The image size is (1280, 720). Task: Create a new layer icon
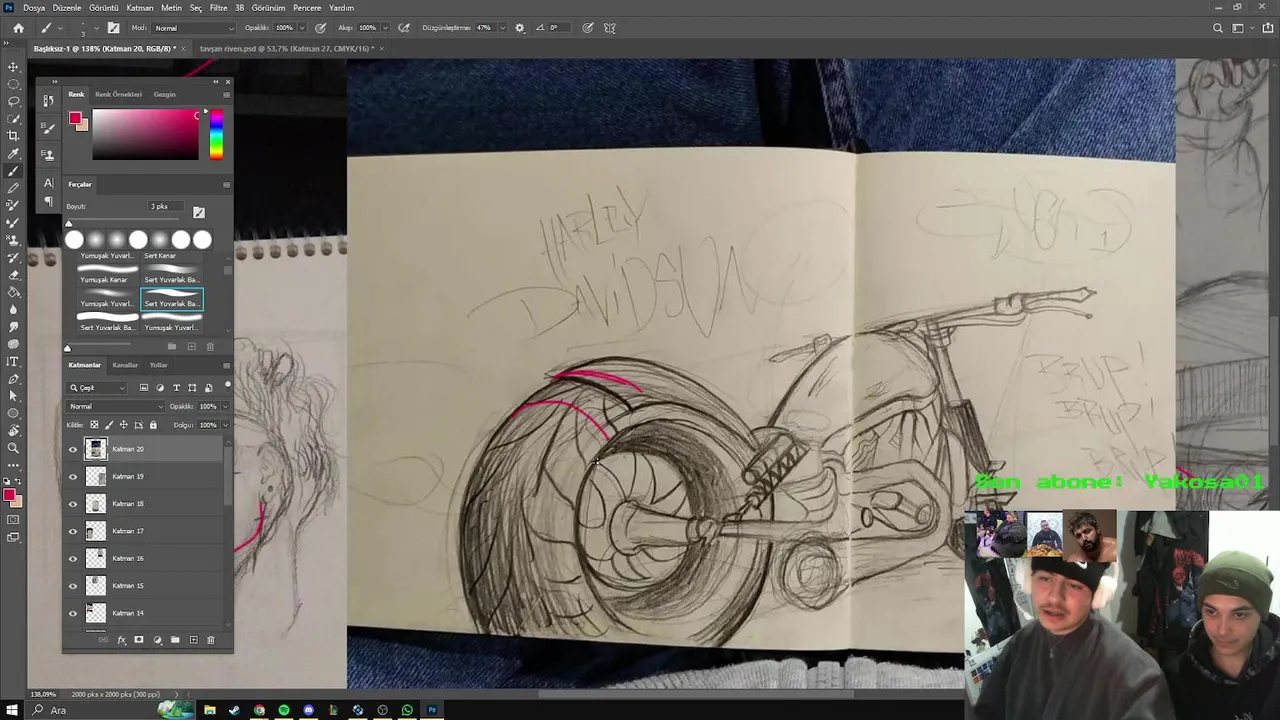[x=193, y=640]
